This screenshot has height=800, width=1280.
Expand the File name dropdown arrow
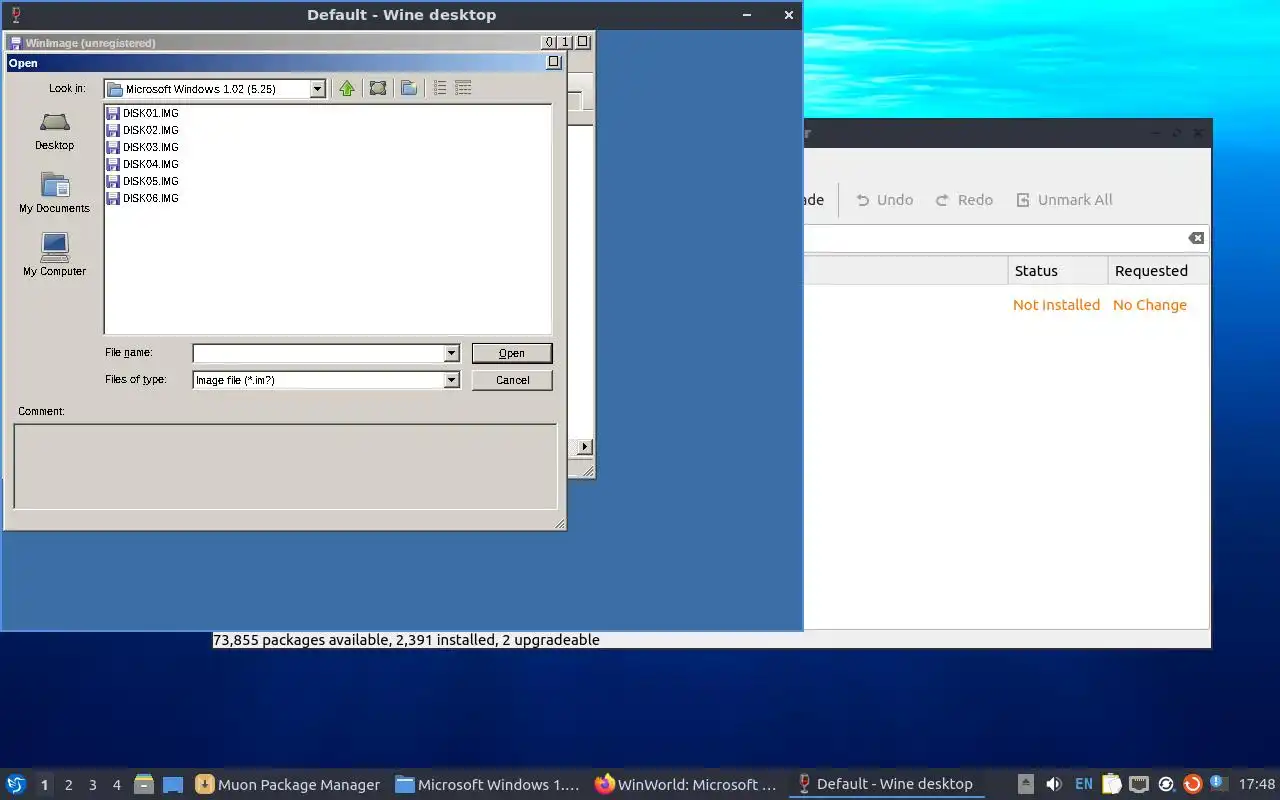pos(451,353)
